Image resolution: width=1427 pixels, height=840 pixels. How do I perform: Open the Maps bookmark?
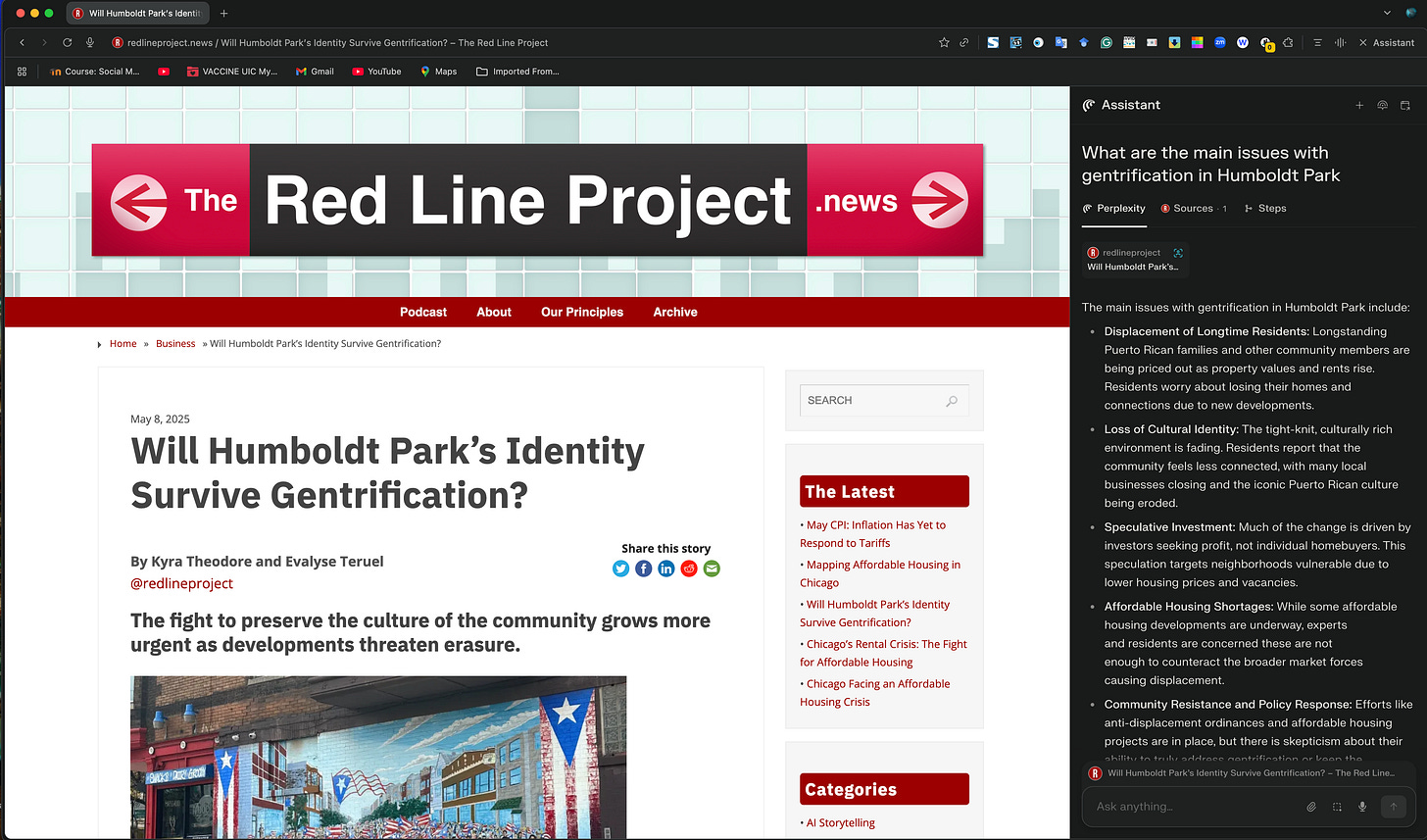(438, 72)
